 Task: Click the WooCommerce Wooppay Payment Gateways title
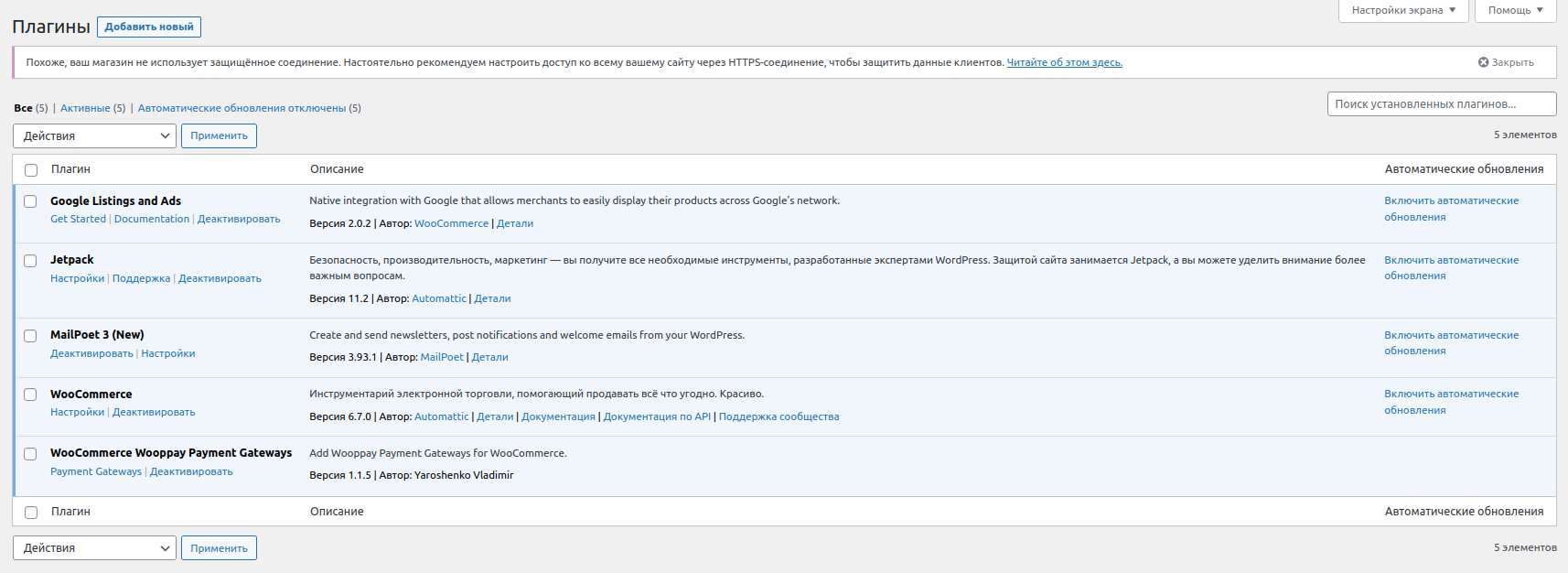click(171, 453)
